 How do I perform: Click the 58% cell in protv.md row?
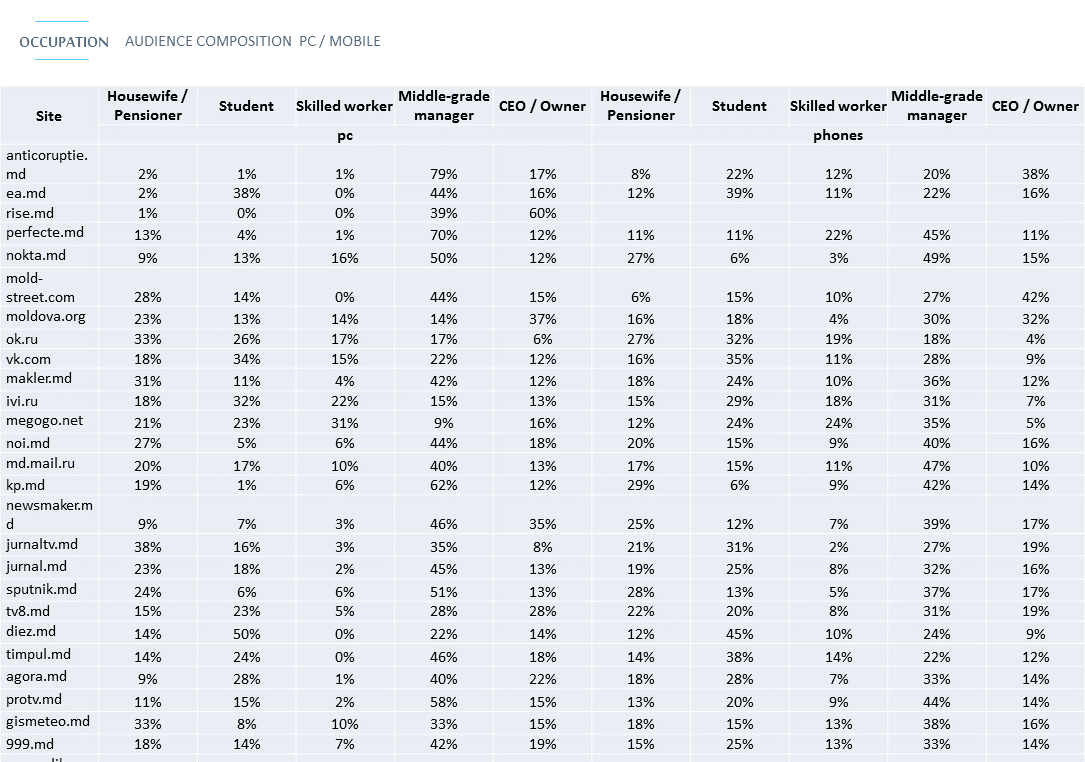pyautogui.click(x=444, y=701)
